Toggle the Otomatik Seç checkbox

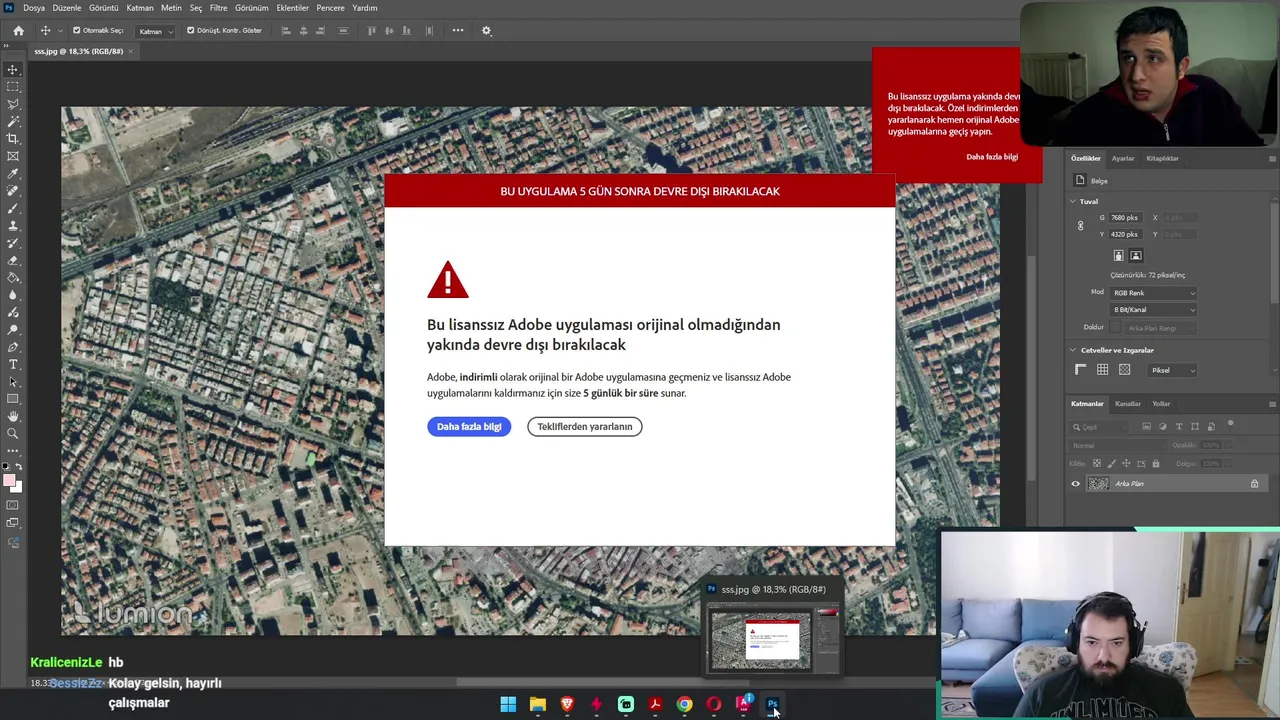click(77, 30)
